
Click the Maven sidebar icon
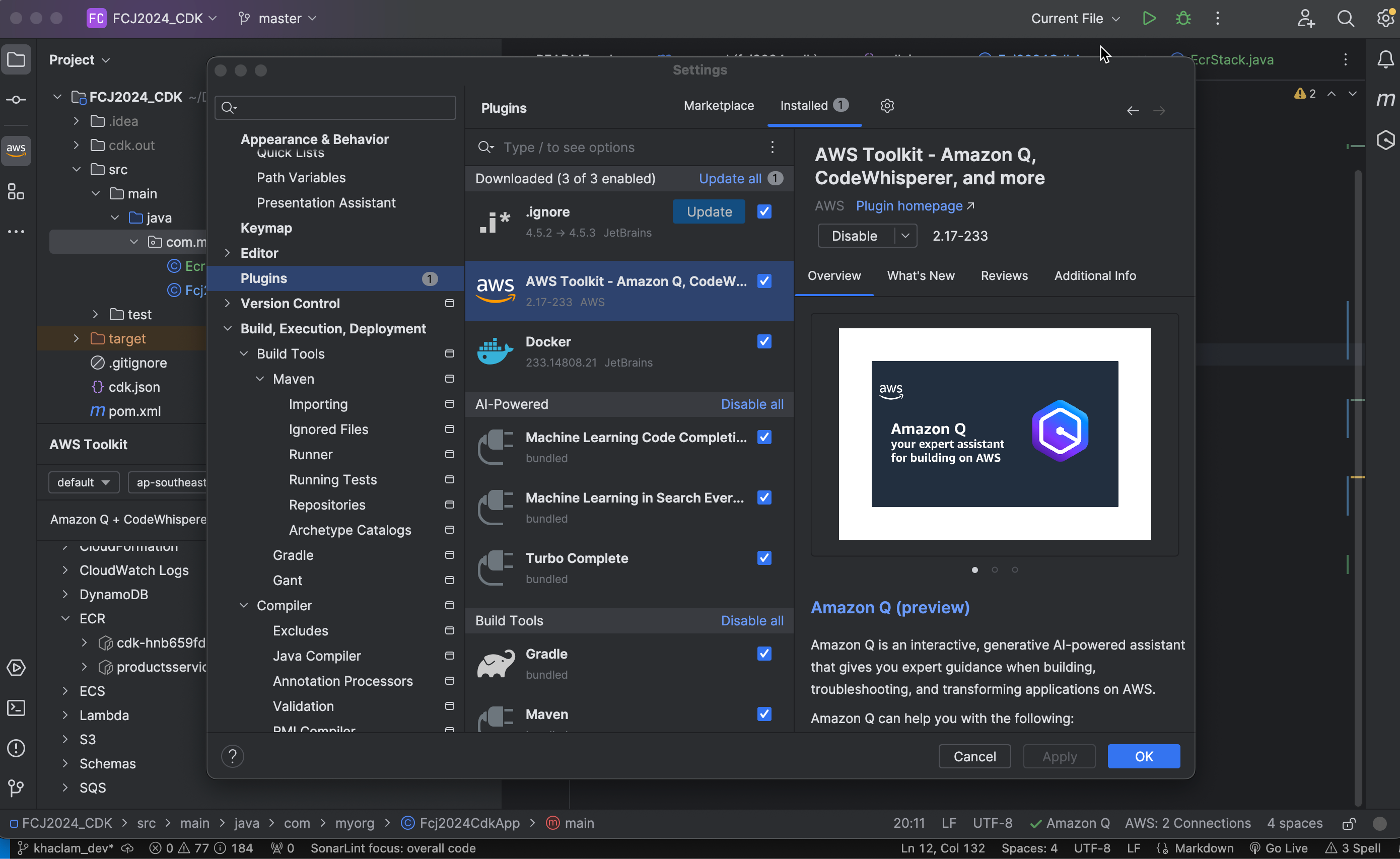pyautogui.click(x=1385, y=99)
